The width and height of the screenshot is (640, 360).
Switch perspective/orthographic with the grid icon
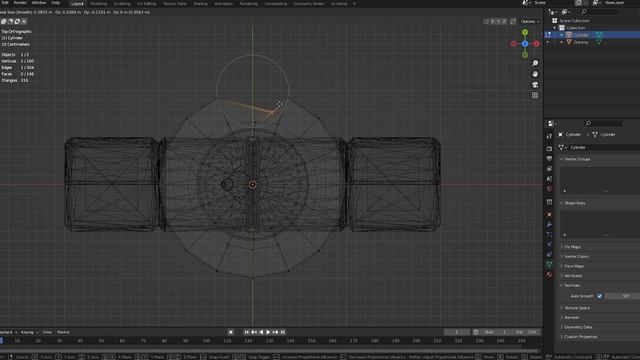click(x=535, y=95)
